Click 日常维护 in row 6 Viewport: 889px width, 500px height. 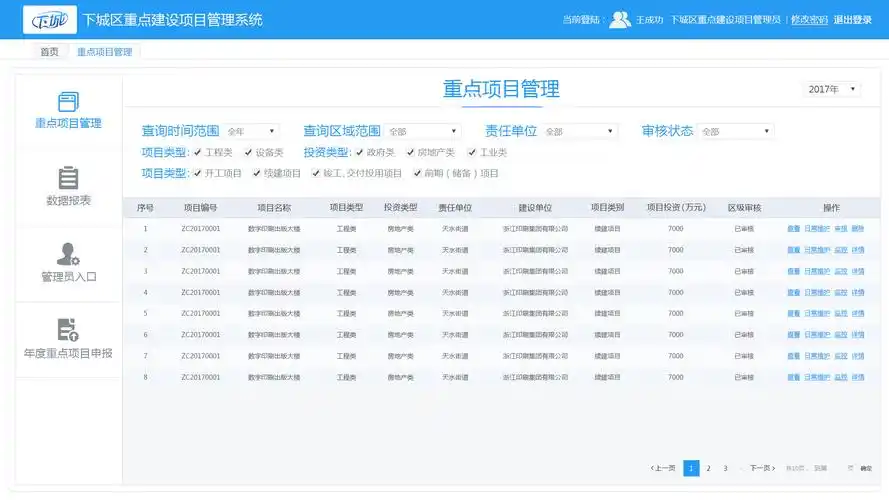[x=816, y=335]
